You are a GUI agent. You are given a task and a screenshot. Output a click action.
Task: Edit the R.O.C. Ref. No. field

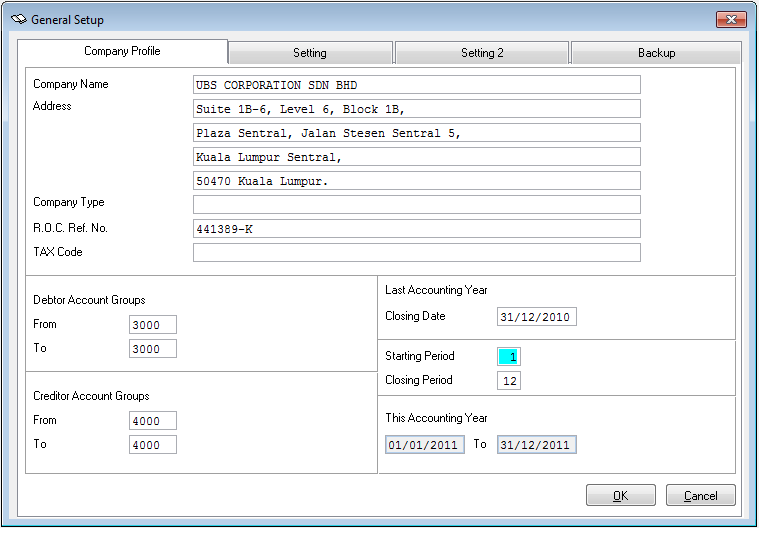(417, 229)
